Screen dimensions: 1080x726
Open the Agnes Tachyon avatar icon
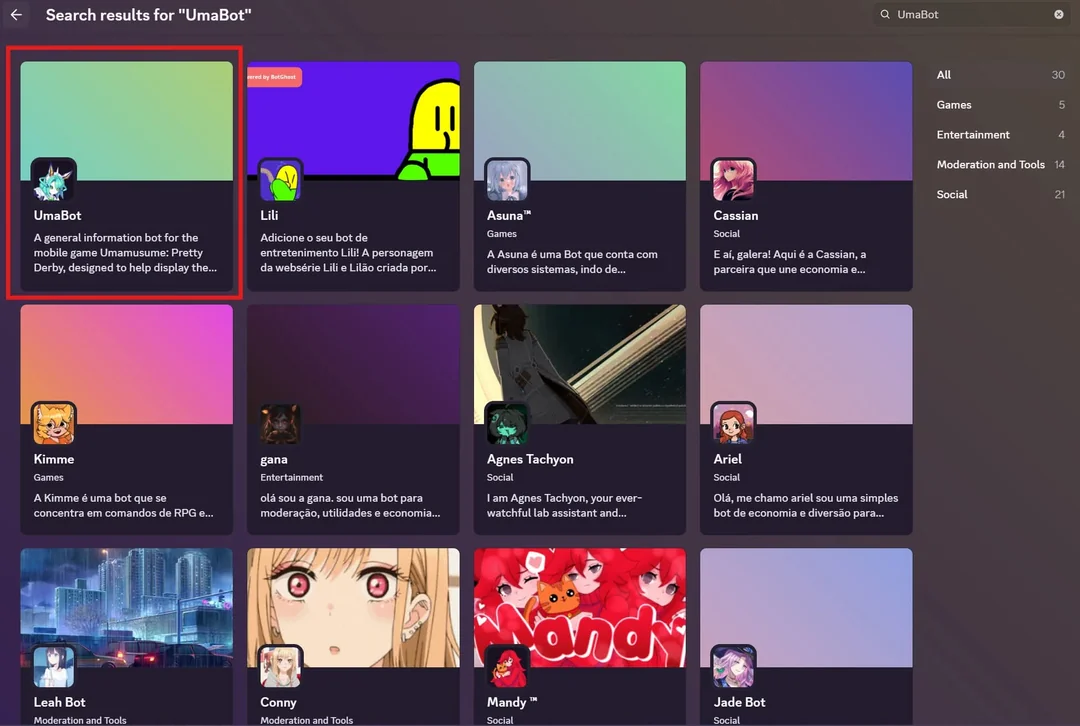pos(507,424)
